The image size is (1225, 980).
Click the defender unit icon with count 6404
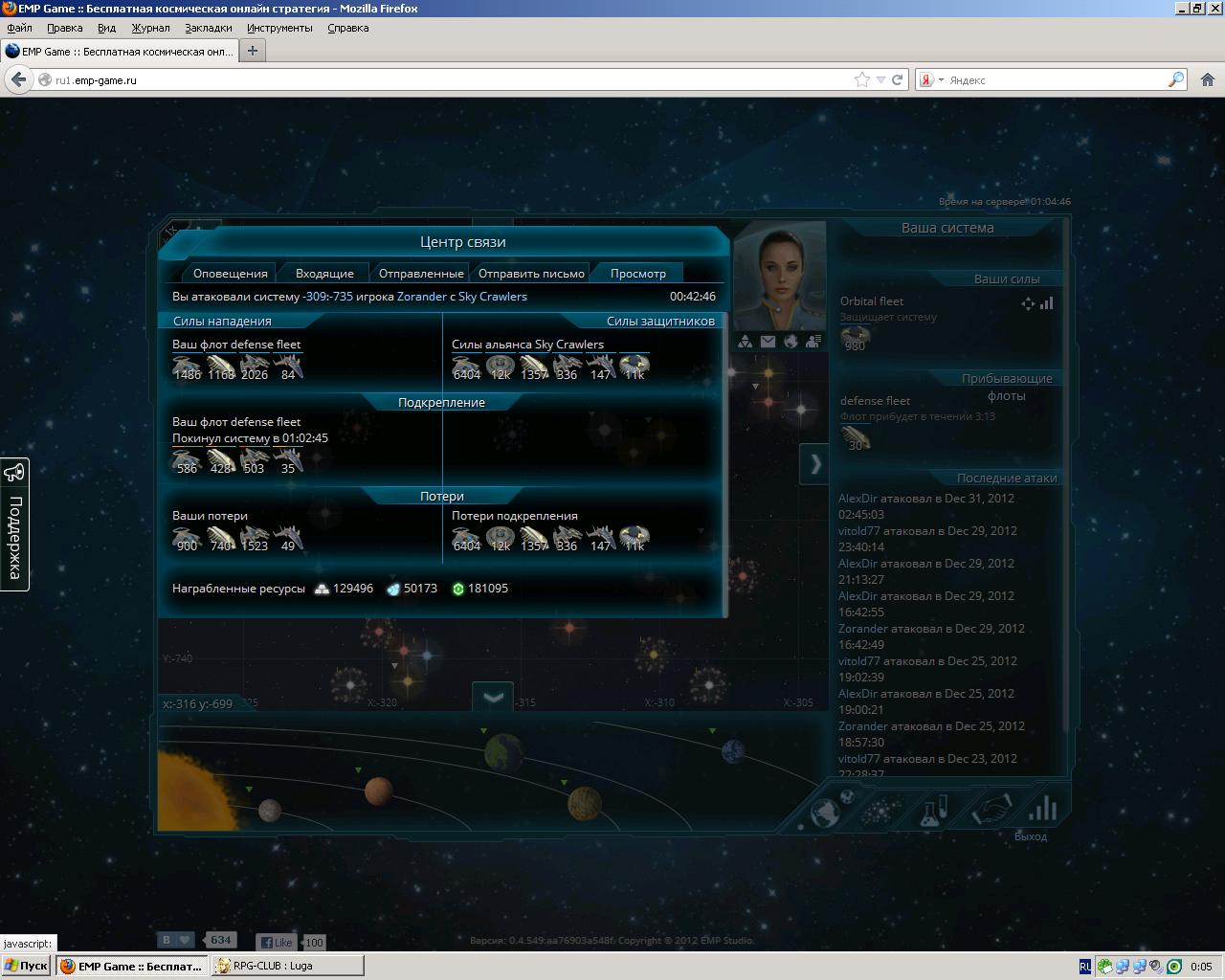coord(466,367)
